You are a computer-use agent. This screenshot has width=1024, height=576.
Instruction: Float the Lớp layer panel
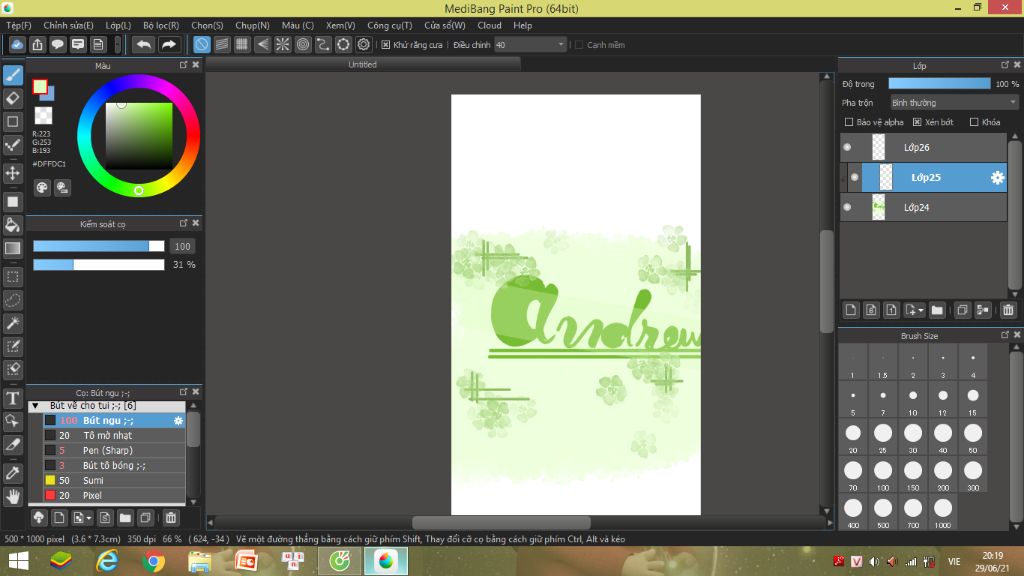1004,65
